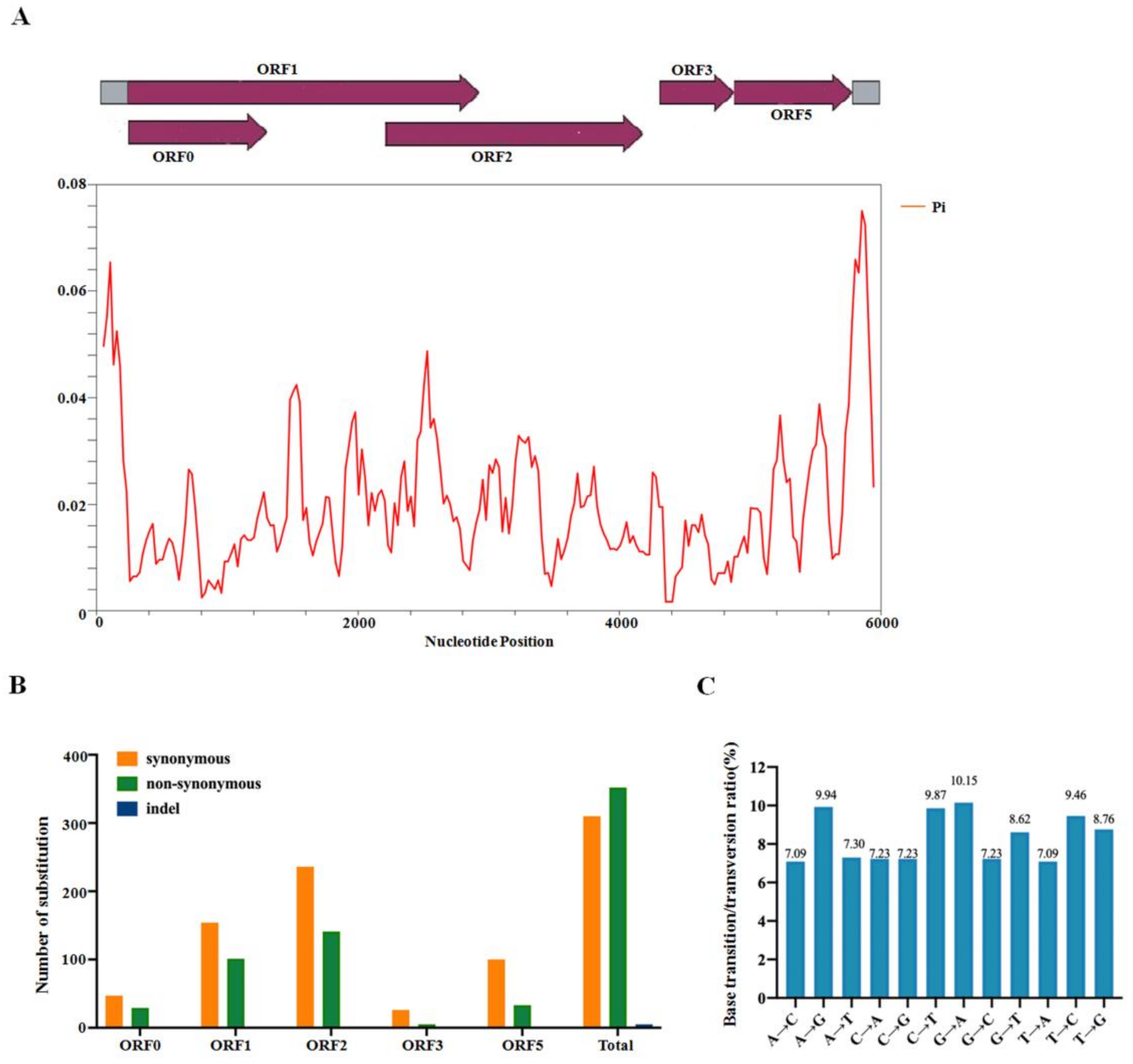1133x1064 pixels.
Task: Click the left gray untranslated region box
Action: [114, 92]
